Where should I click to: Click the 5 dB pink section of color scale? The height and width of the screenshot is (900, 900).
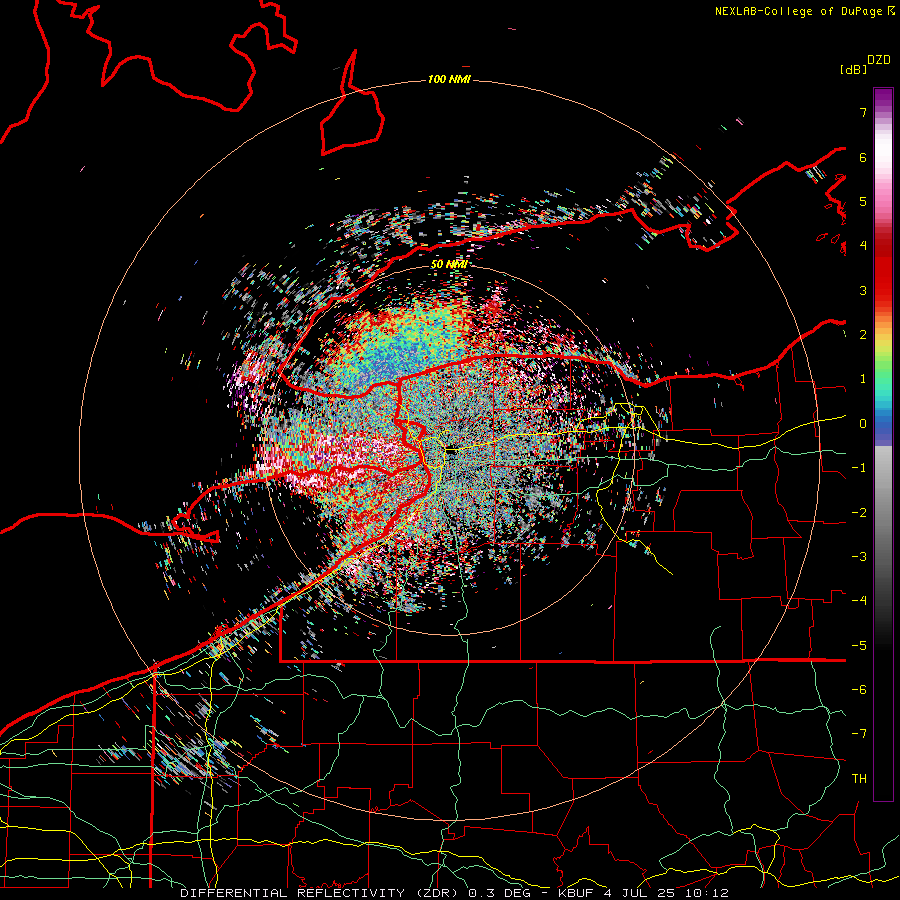point(883,201)
